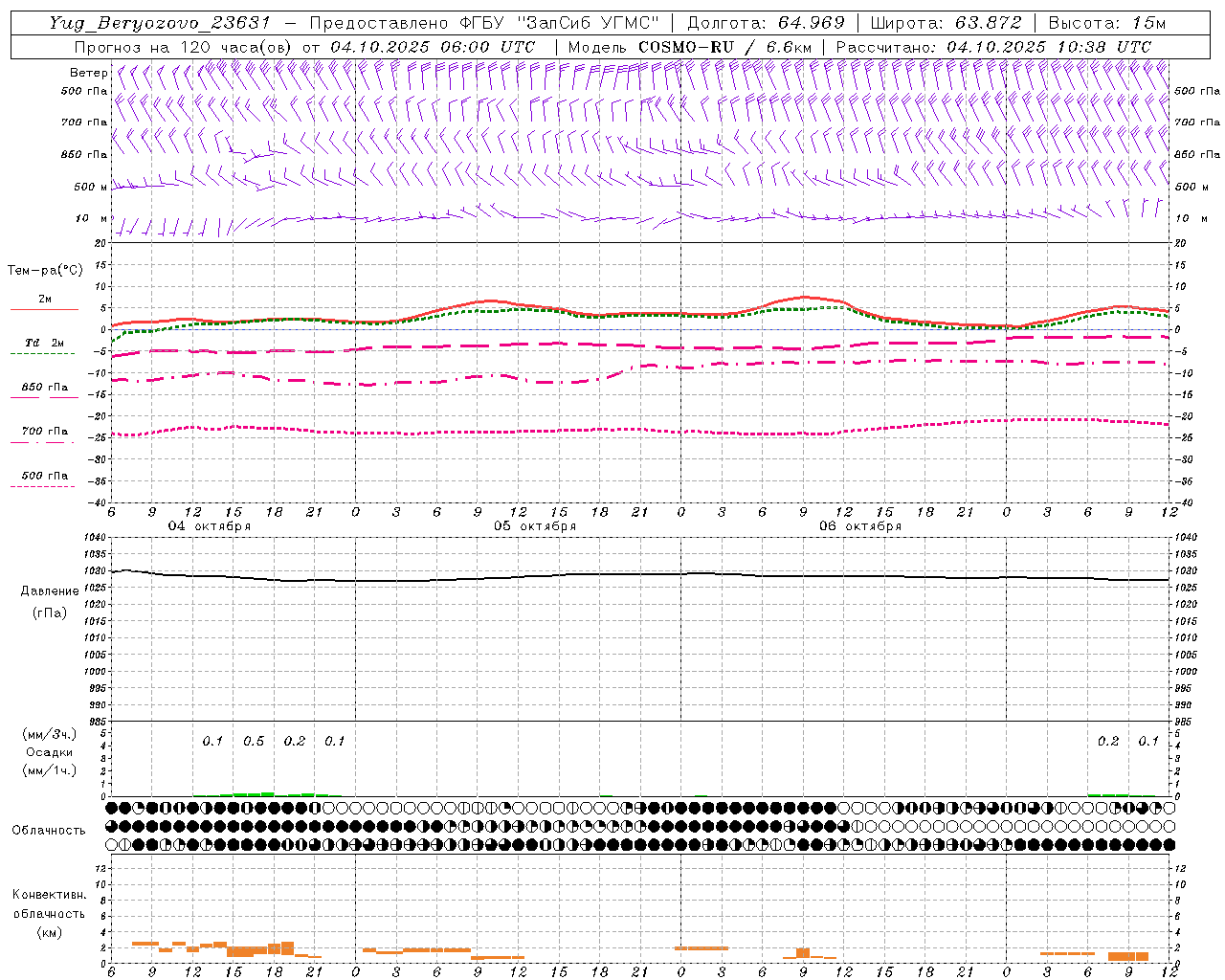
Task: Click the 700 гПа temperature legend entry
Action: pyautogui.click(x=44, y=432)
